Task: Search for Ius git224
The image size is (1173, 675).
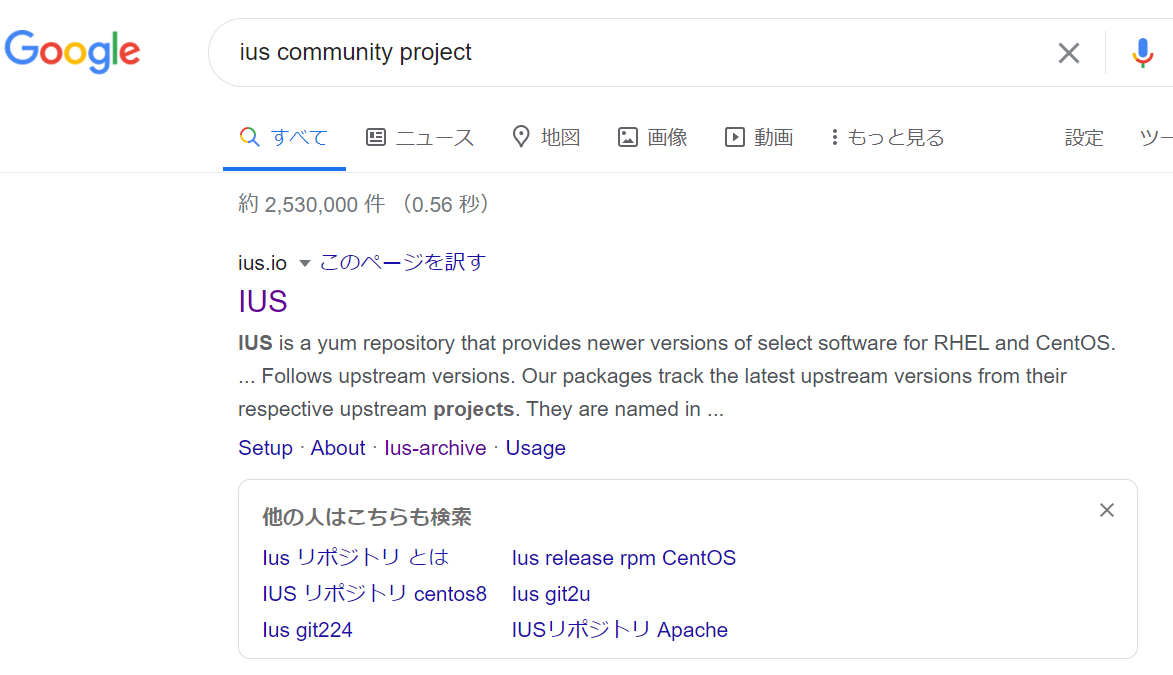Action: [307, 630]
